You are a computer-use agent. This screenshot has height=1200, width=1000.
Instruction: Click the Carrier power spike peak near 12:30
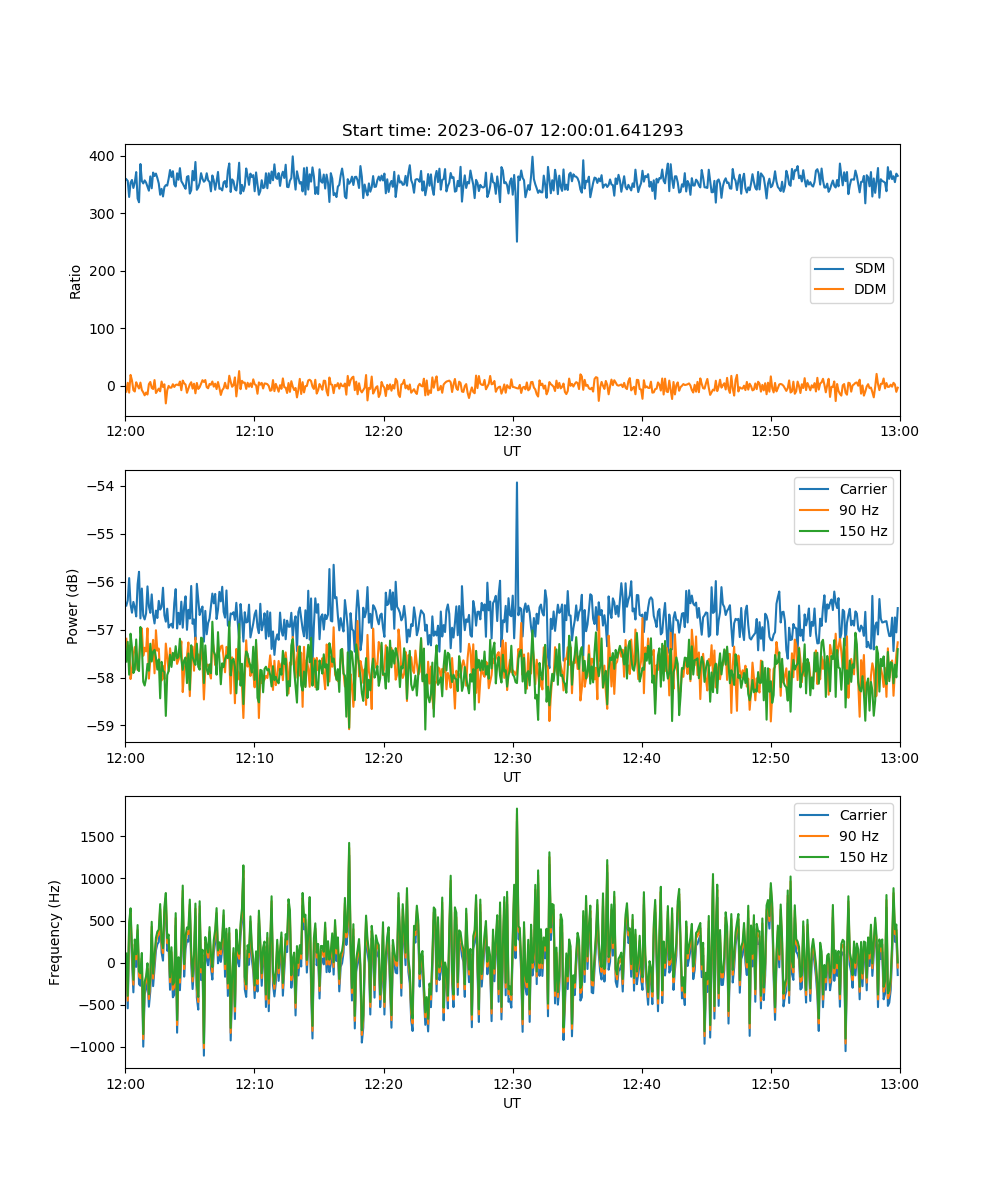click(x=516, y=483)
